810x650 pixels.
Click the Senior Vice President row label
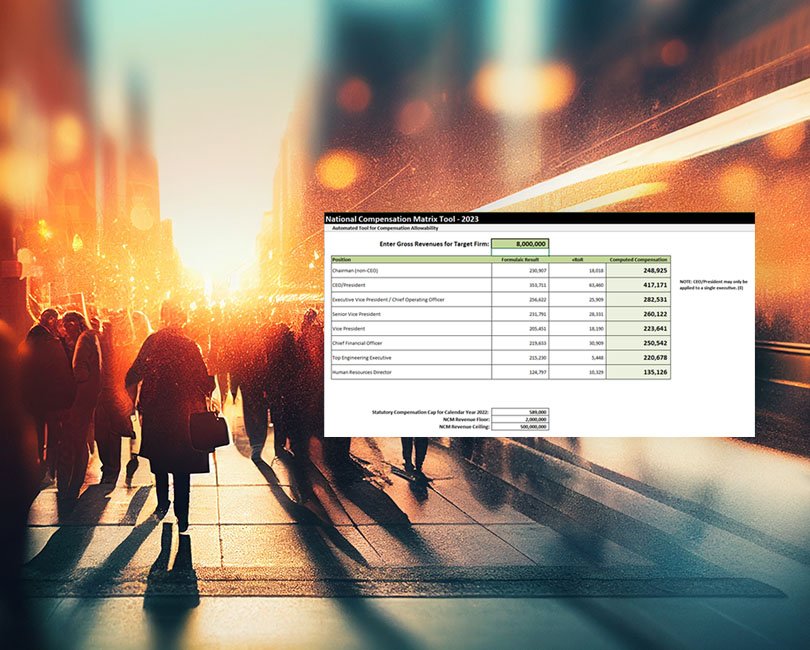pyautogui.click(x=411, y=314)
